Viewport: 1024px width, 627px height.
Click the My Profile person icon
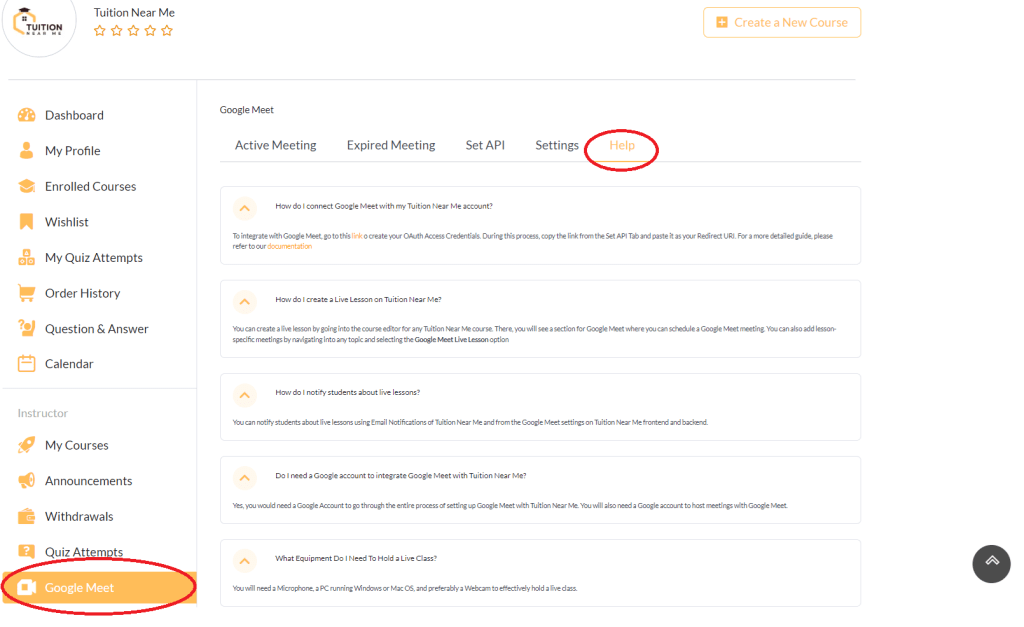pyautogui.click(x=27, y=151)
